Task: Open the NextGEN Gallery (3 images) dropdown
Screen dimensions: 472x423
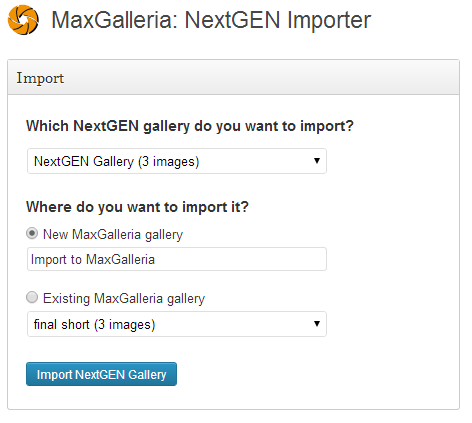Action: coord(177,161)
